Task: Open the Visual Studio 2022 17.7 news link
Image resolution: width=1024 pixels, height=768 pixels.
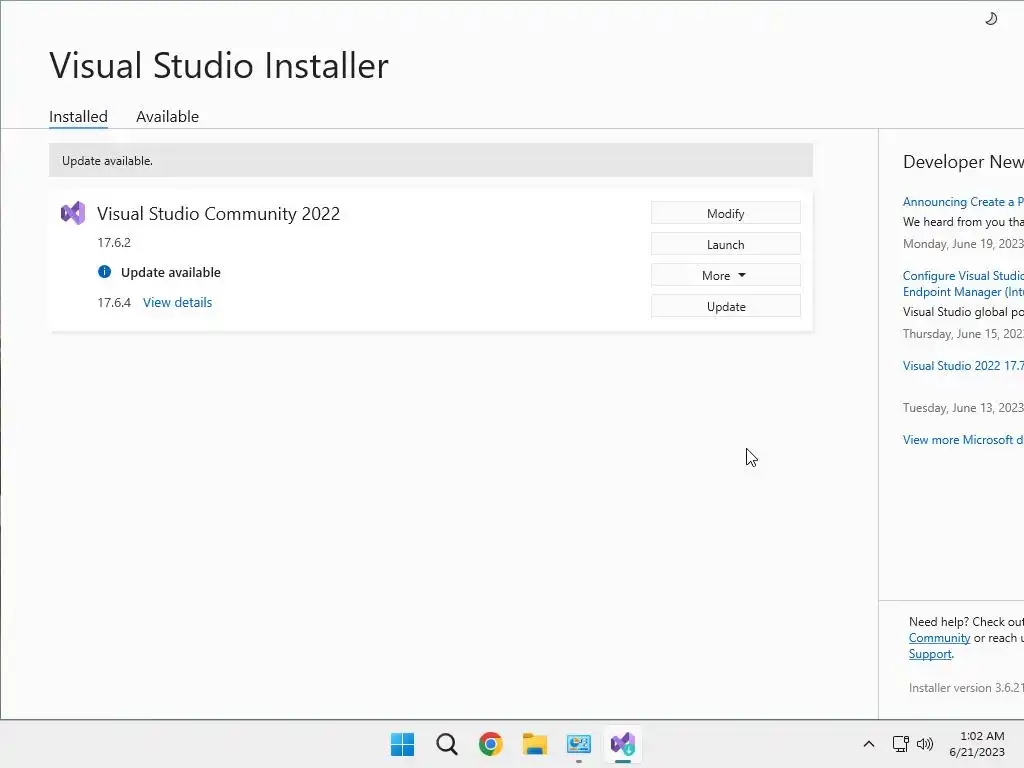Action: tap(963, 366)
